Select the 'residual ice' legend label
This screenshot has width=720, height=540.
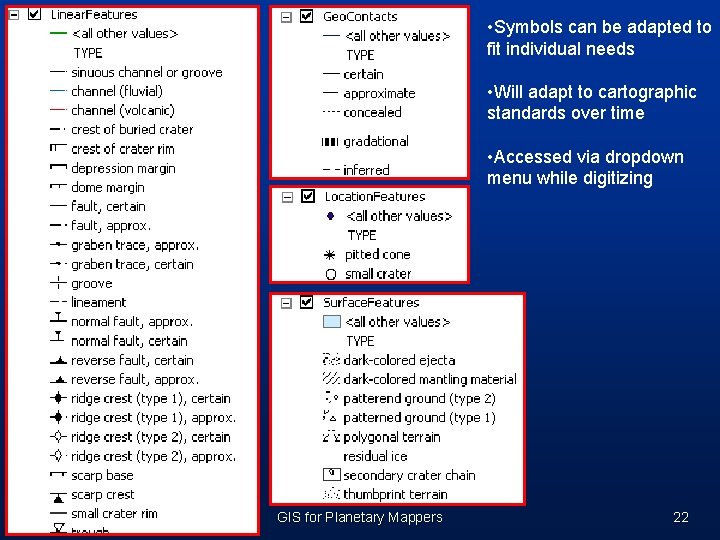click(x=375, y=456)
